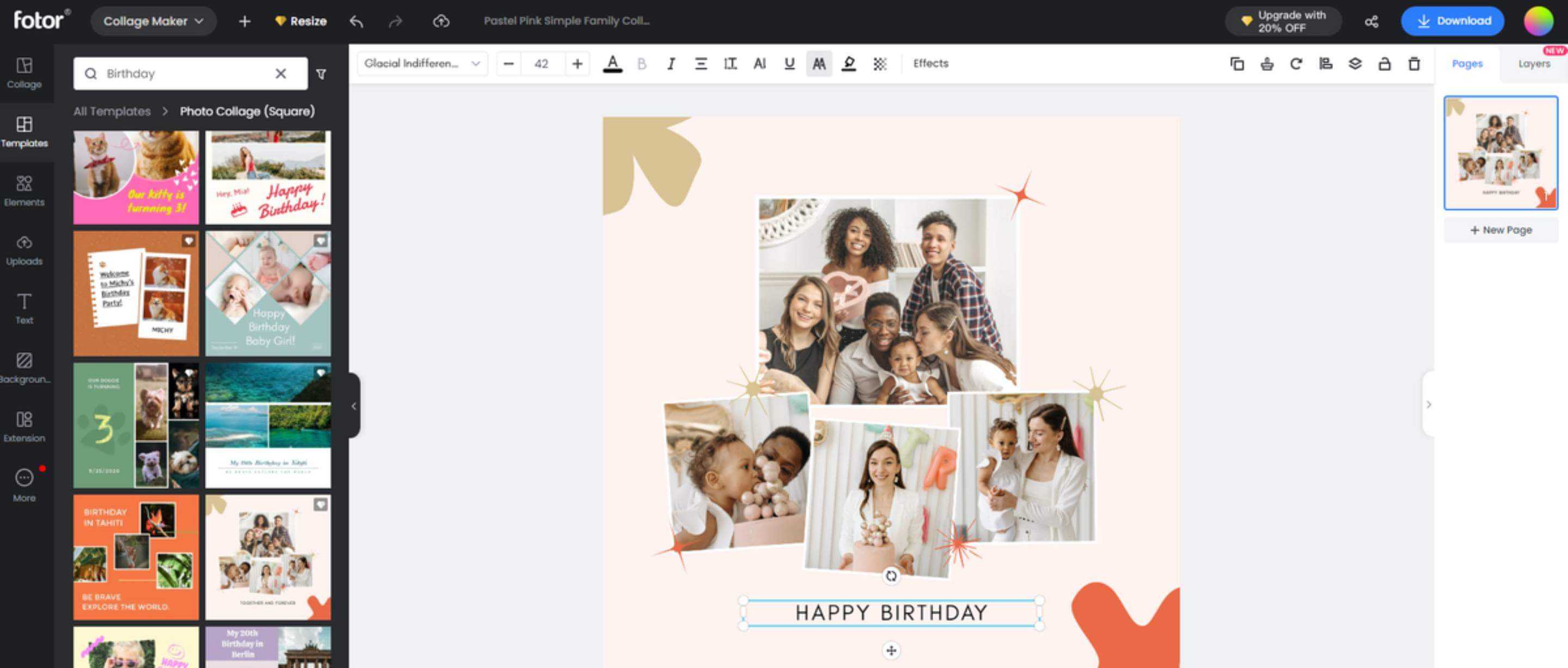This screenshot has height=668, width=1568.
Task: Lock the selected element
Action: tap(1384, 63)
